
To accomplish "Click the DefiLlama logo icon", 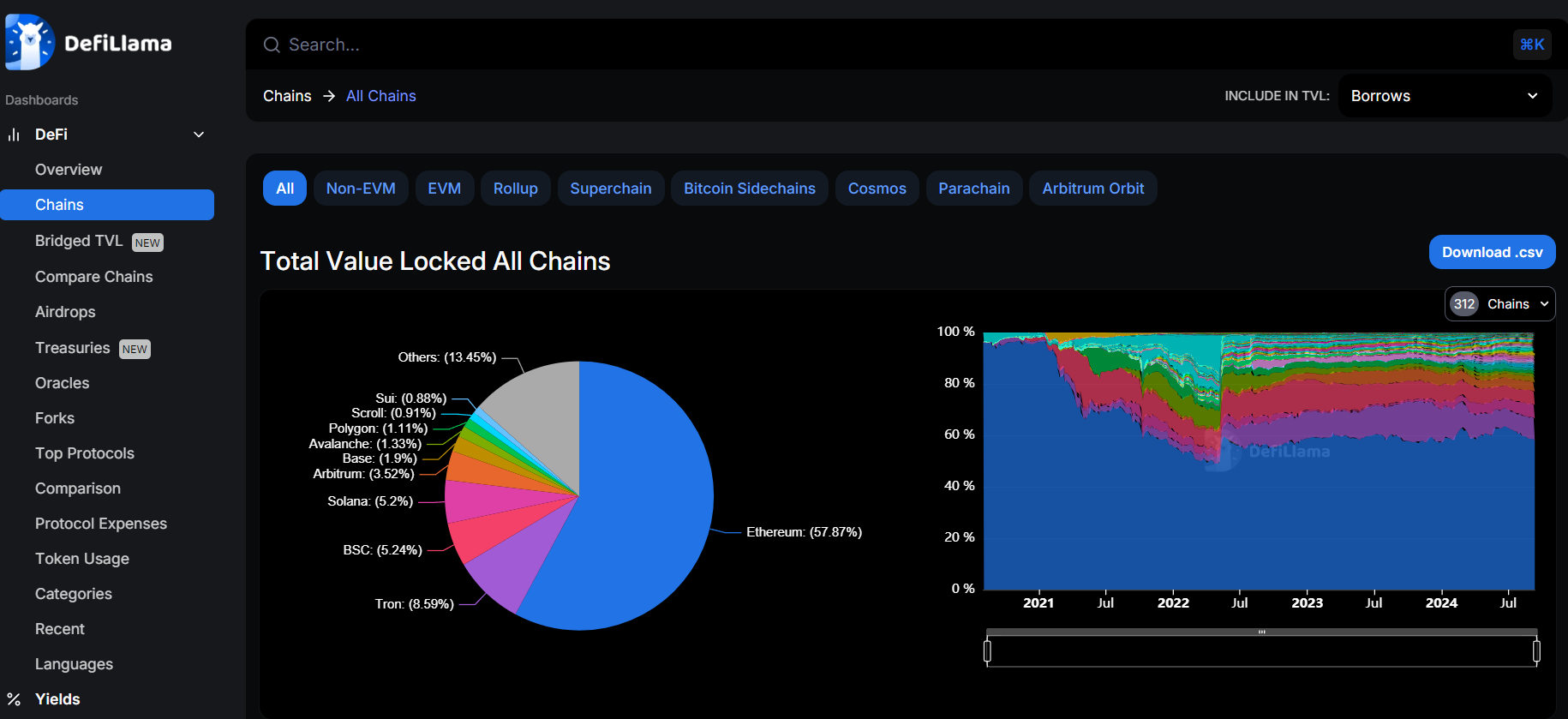I will tap(30, 42).
